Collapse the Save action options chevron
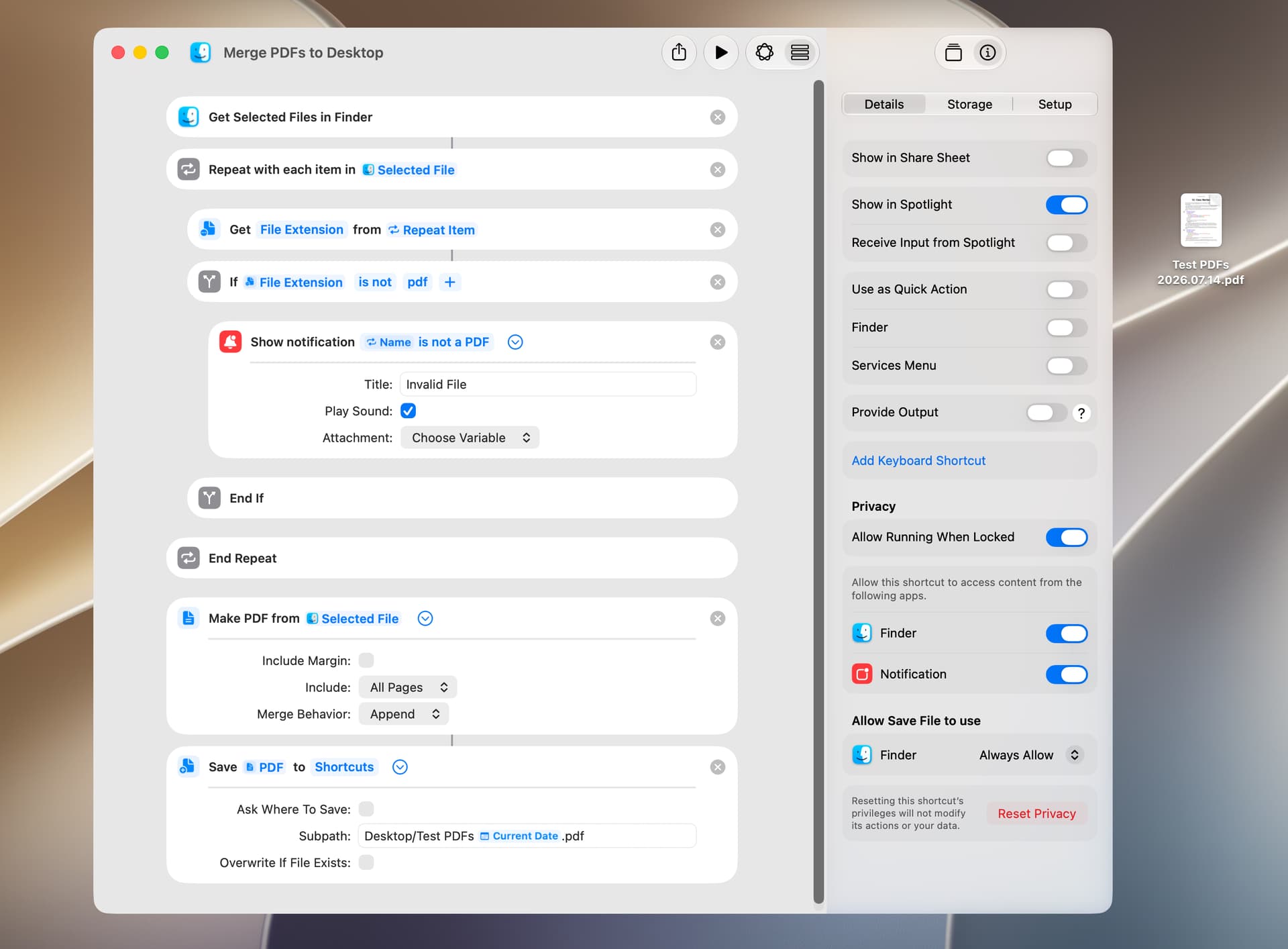Image resolution: width=1288 pixels, height=949 pixels. click(400, 767)
